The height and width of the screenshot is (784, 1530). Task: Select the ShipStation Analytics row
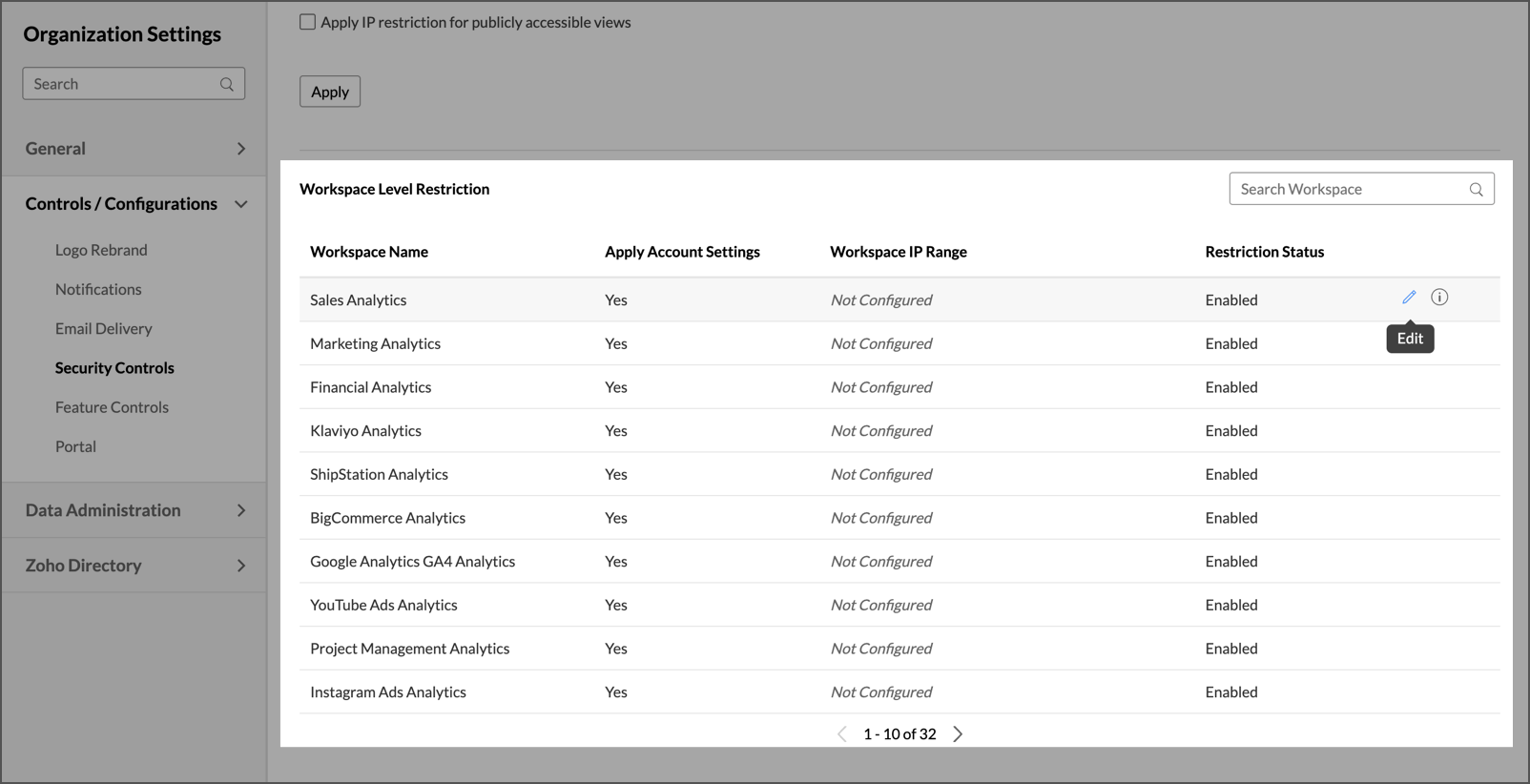pyautogui.click(x=899, y=474)
